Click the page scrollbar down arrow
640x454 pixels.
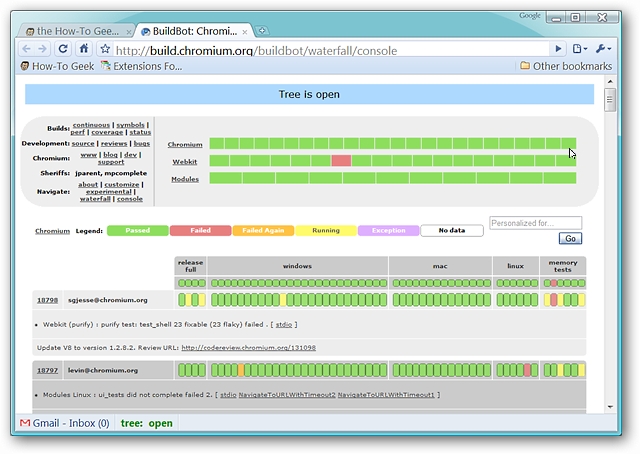[x=610, y=407]
